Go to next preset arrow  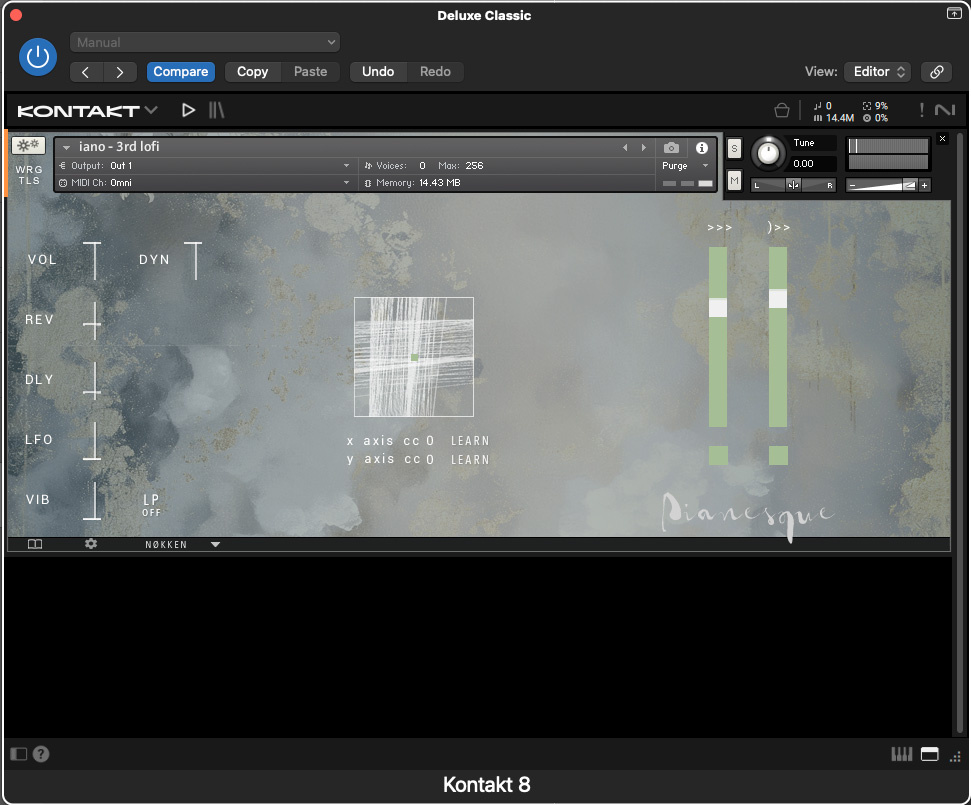pos(120,72)
